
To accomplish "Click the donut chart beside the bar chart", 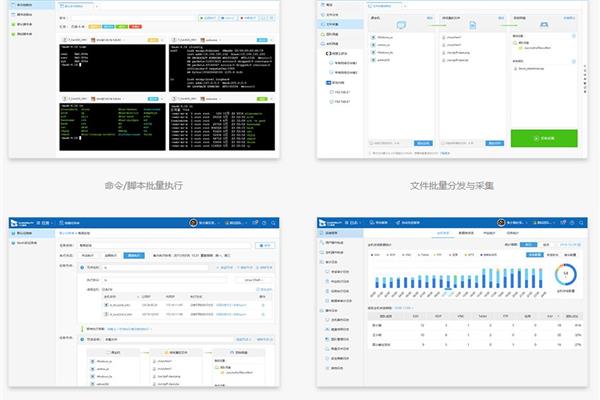I will [566, 274].
